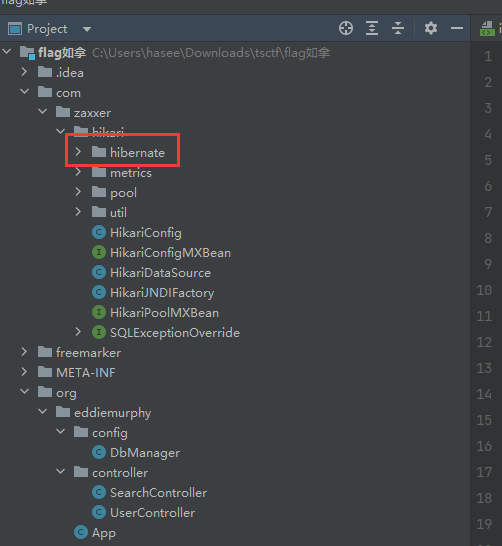Click the META-INF folder
The height and width of the screenshot is (546, 502).
point(86,373)
